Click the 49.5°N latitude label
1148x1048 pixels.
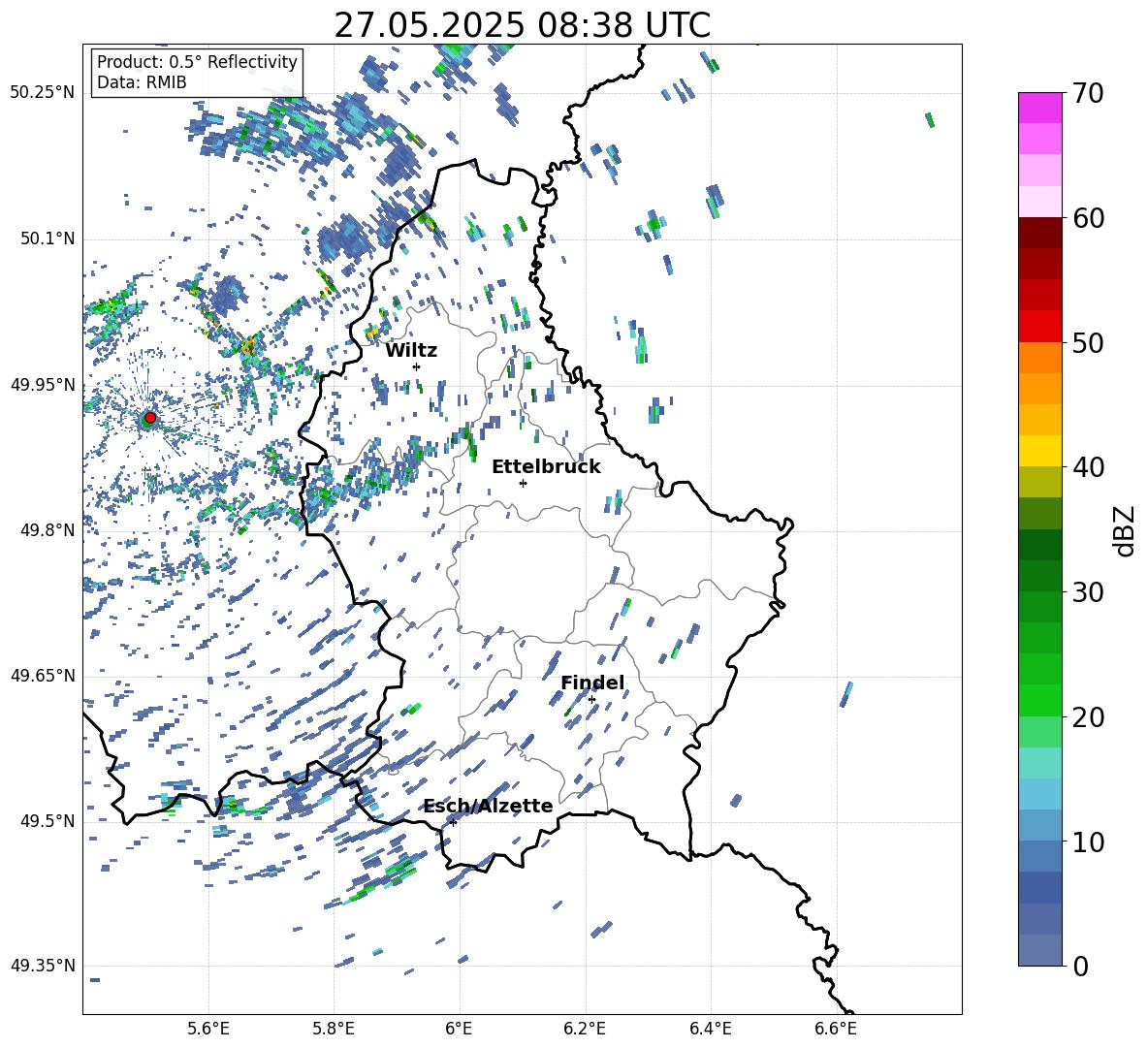coord(48,820)
